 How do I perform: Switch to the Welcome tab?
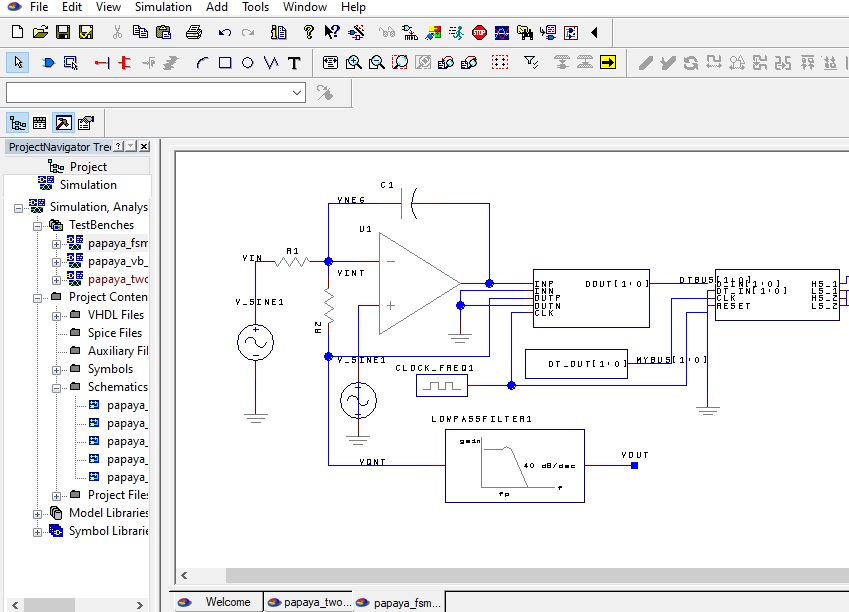[x=219, y=602]
